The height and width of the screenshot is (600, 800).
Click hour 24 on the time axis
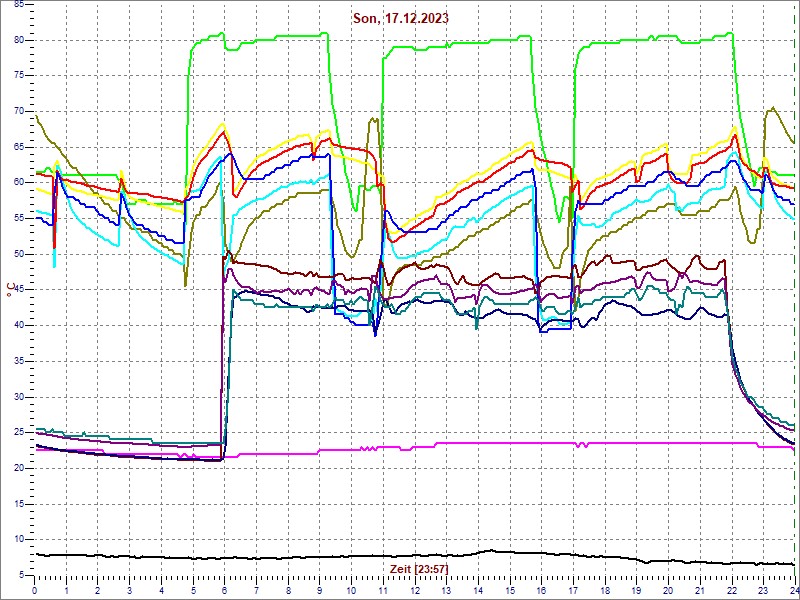point(794,589)
